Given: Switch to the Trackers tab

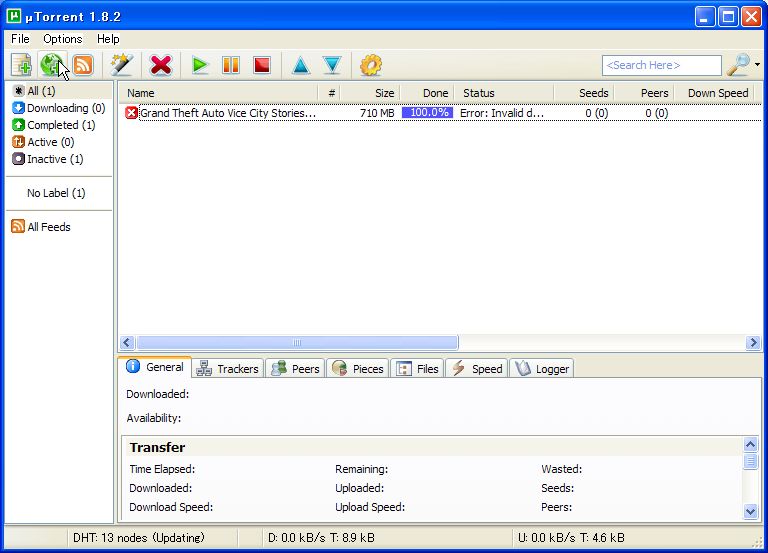Looking at the screenshot, I should (x=228, y=369).
